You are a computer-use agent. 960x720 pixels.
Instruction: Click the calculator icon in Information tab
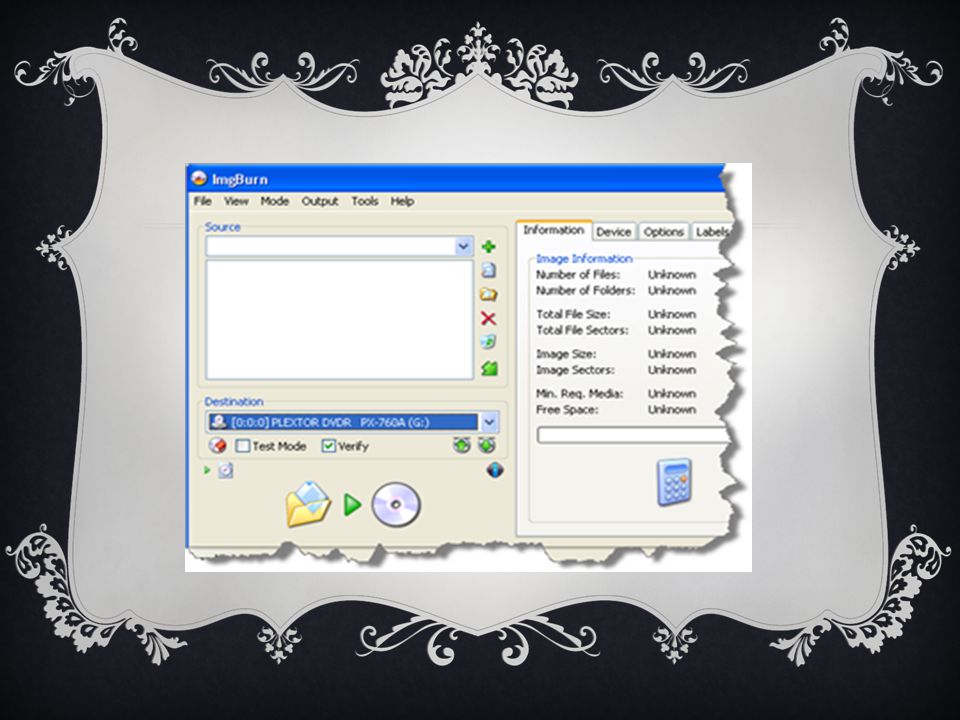point(674,482)
